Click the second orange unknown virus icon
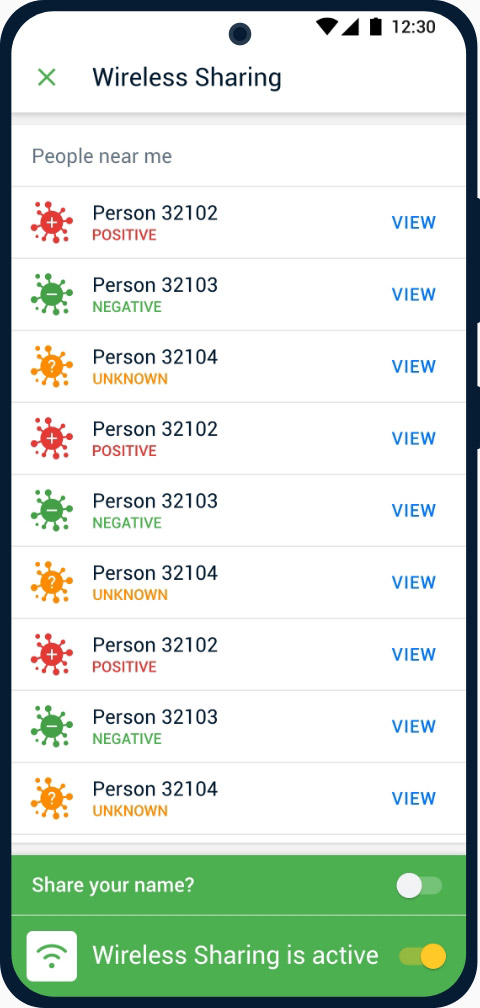This screenshot has width=480, height=1008. [x=51, y=582]
